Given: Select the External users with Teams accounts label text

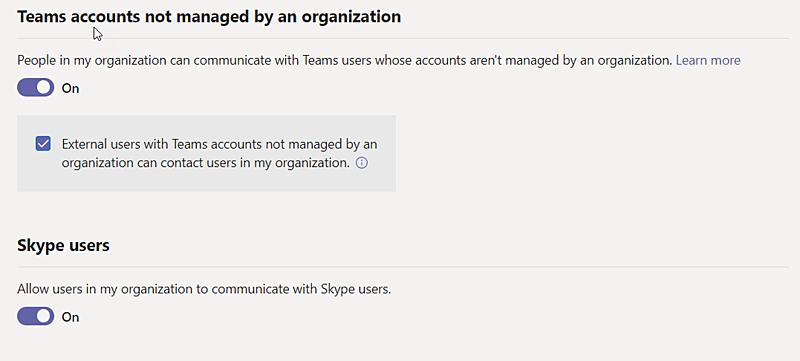Looking at the screenshot, I should [x=219, y=153].
